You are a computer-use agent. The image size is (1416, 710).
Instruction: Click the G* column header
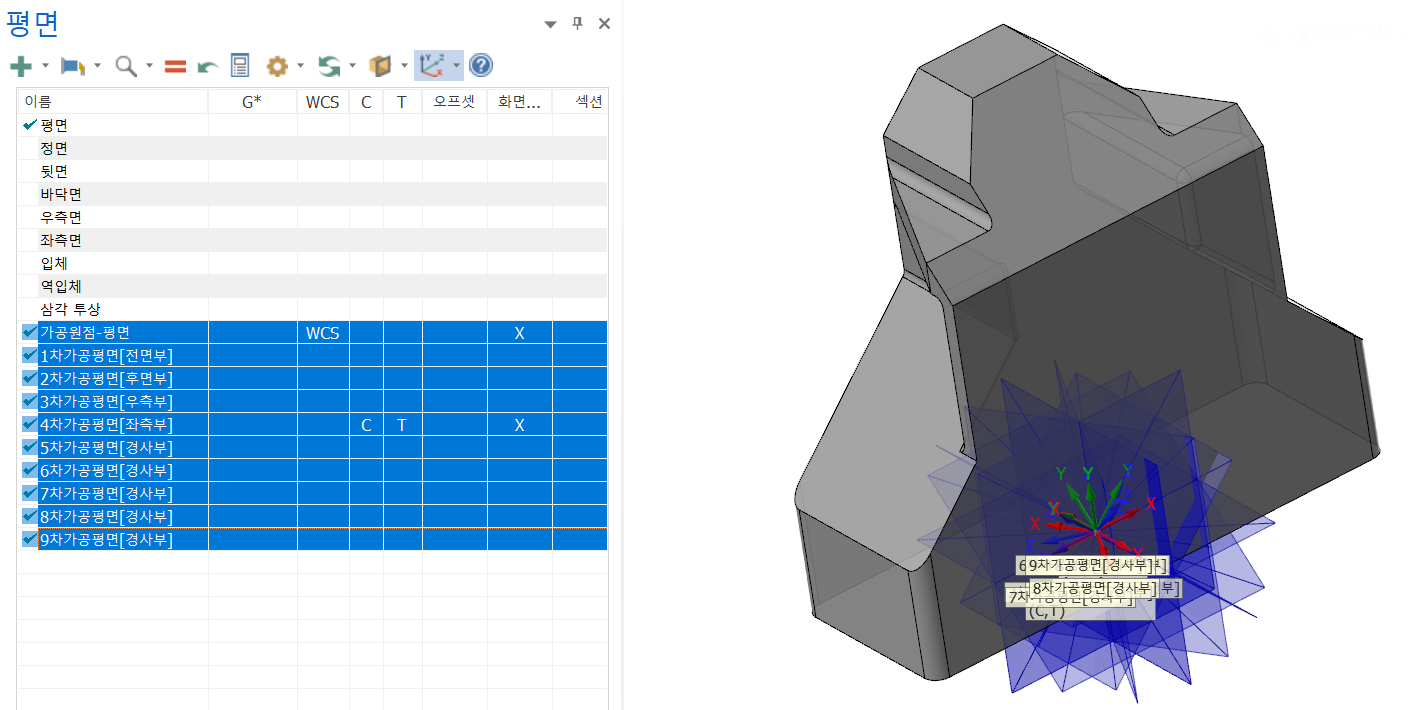coord(252,101)
